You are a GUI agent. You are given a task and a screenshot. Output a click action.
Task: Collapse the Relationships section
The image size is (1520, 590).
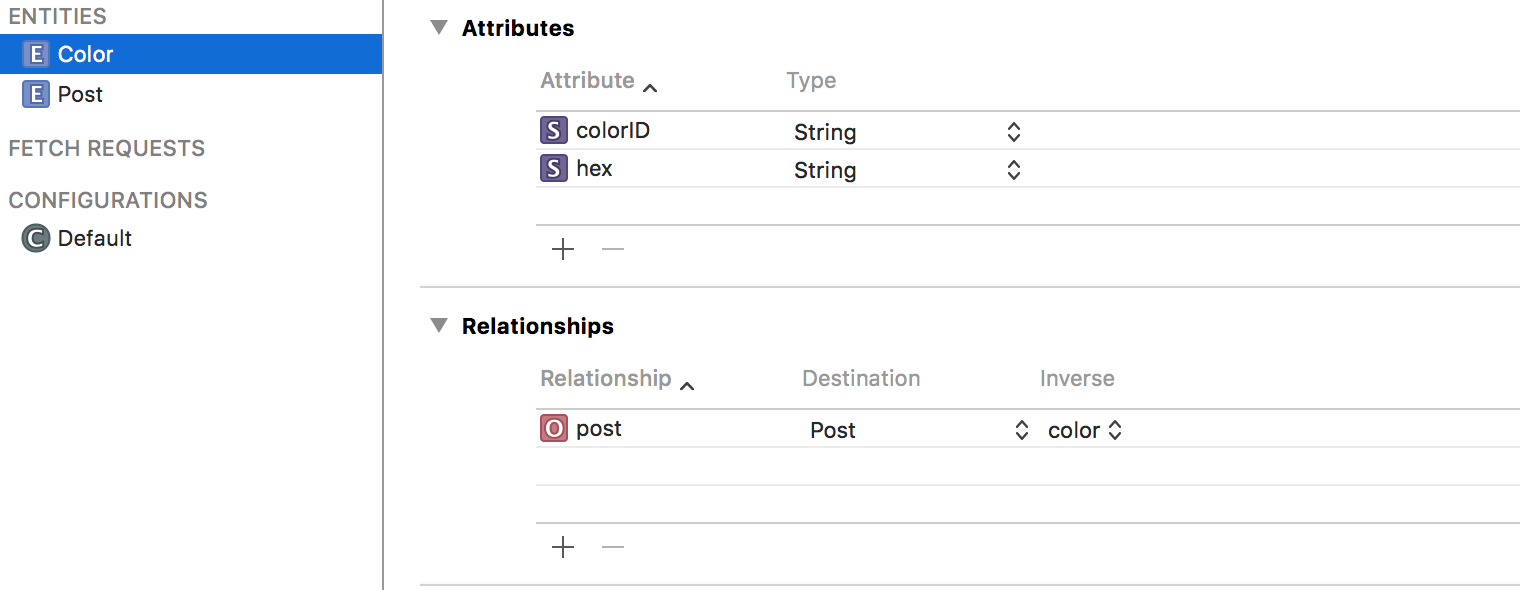pyautogui.click(x=437, y=325)
